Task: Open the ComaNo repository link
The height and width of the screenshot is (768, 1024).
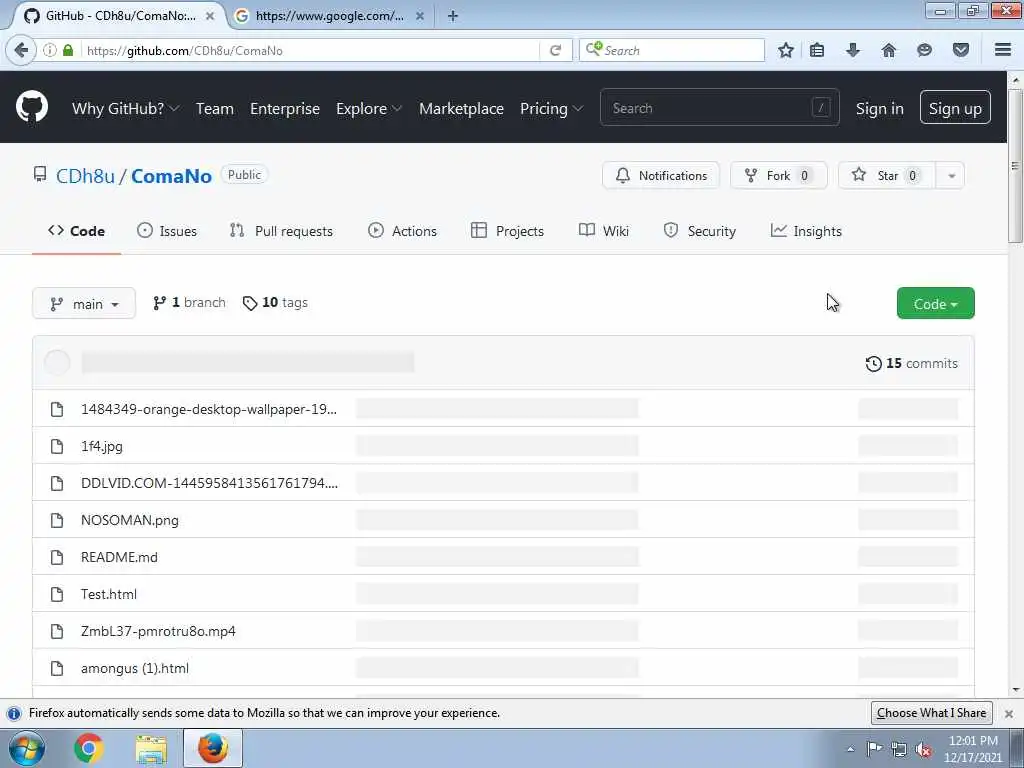Action: (171, 176)
